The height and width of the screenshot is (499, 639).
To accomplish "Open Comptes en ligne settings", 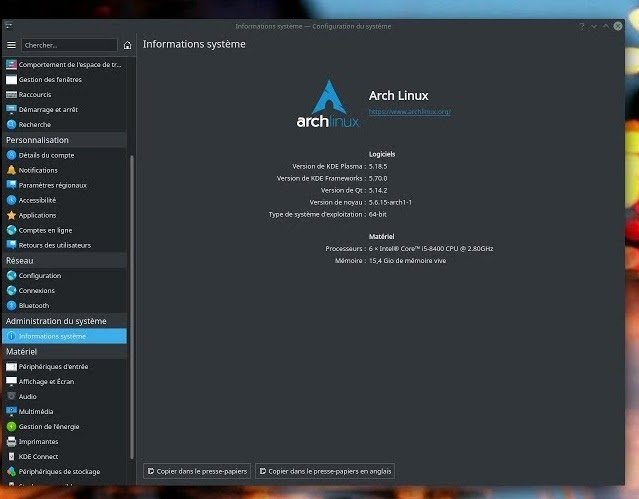I will 64,230.
